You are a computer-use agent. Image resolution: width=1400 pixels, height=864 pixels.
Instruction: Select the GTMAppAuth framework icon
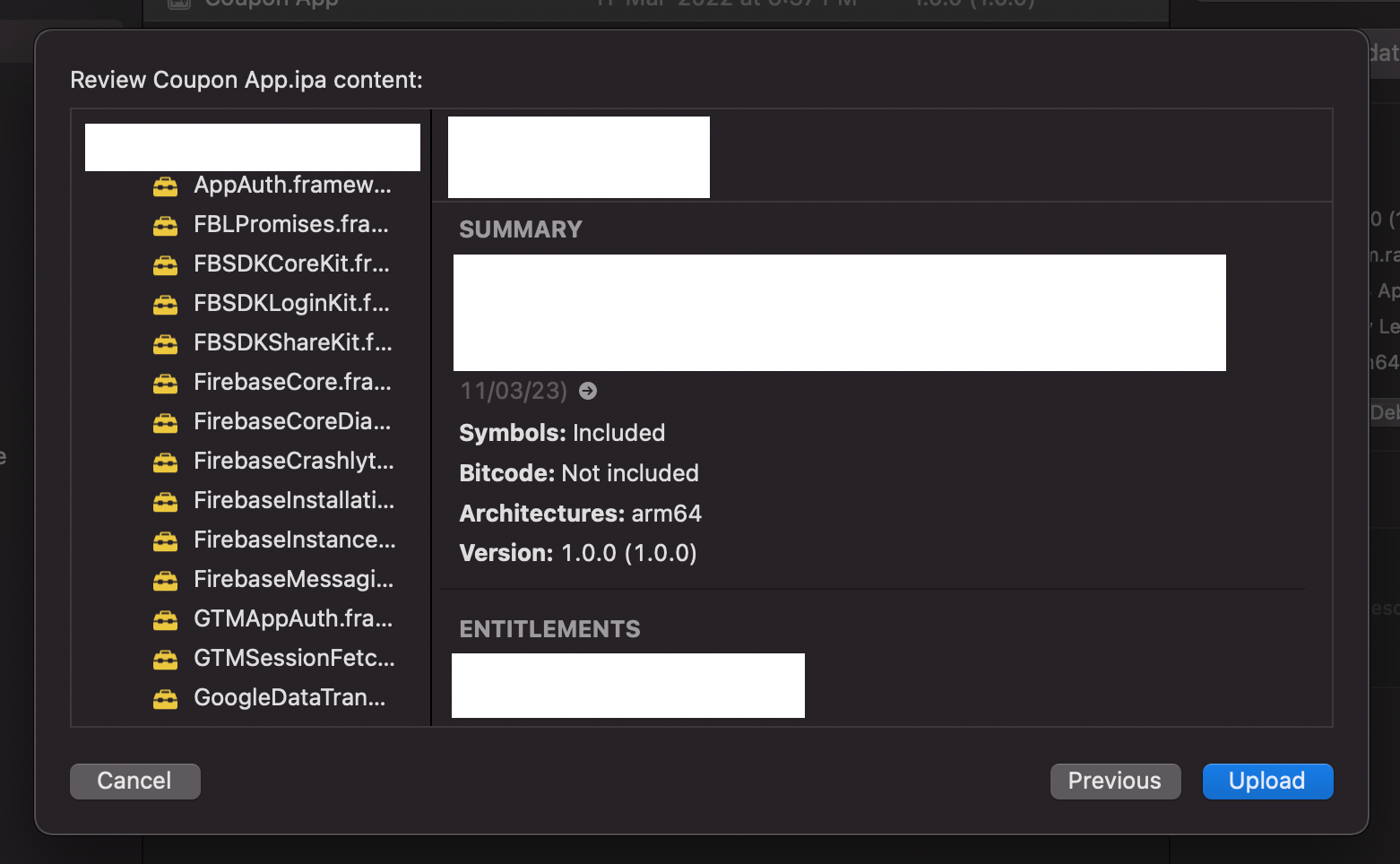[x=165, y=620]
